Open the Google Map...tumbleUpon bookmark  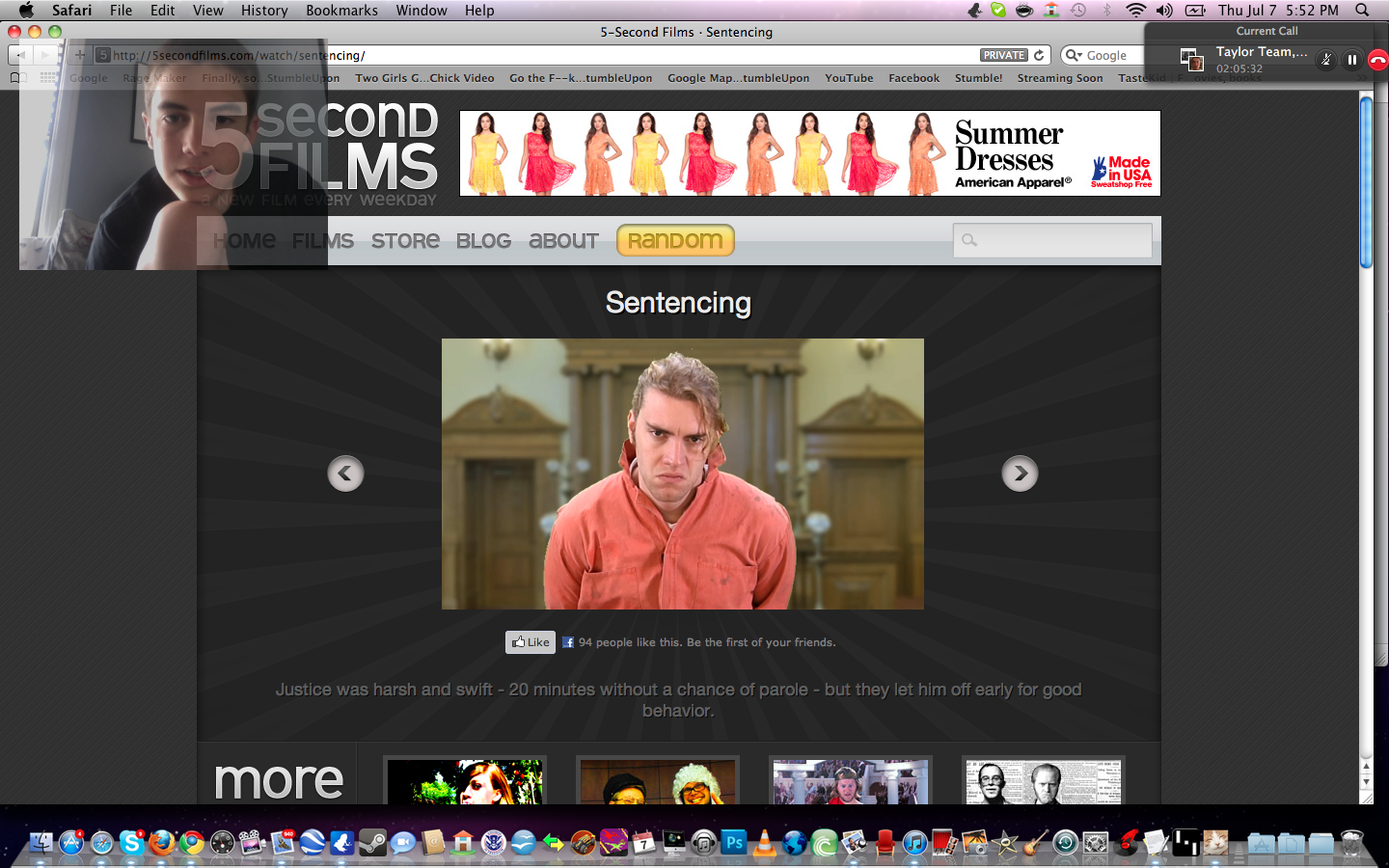coord(738,78)
